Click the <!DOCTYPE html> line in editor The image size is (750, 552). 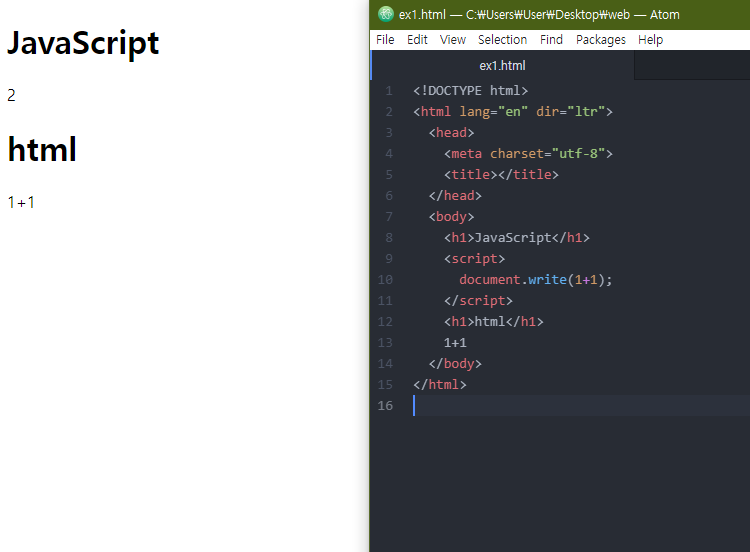[471, 91]
